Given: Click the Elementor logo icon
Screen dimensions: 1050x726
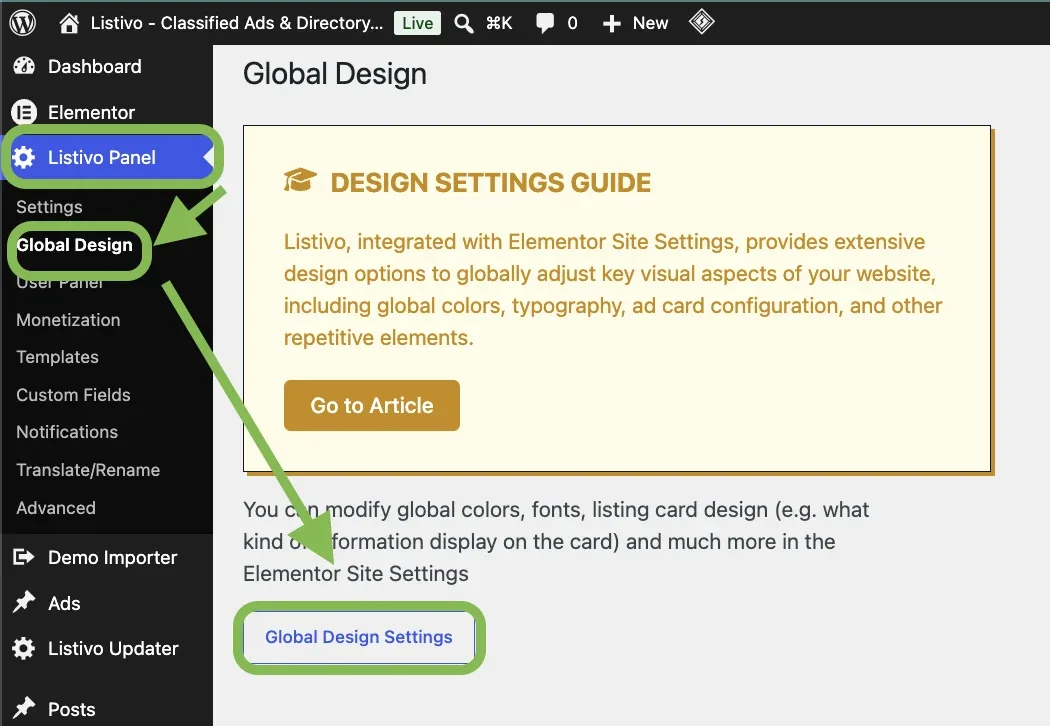Looking at the screenshot, I should (x=24, y=112).
